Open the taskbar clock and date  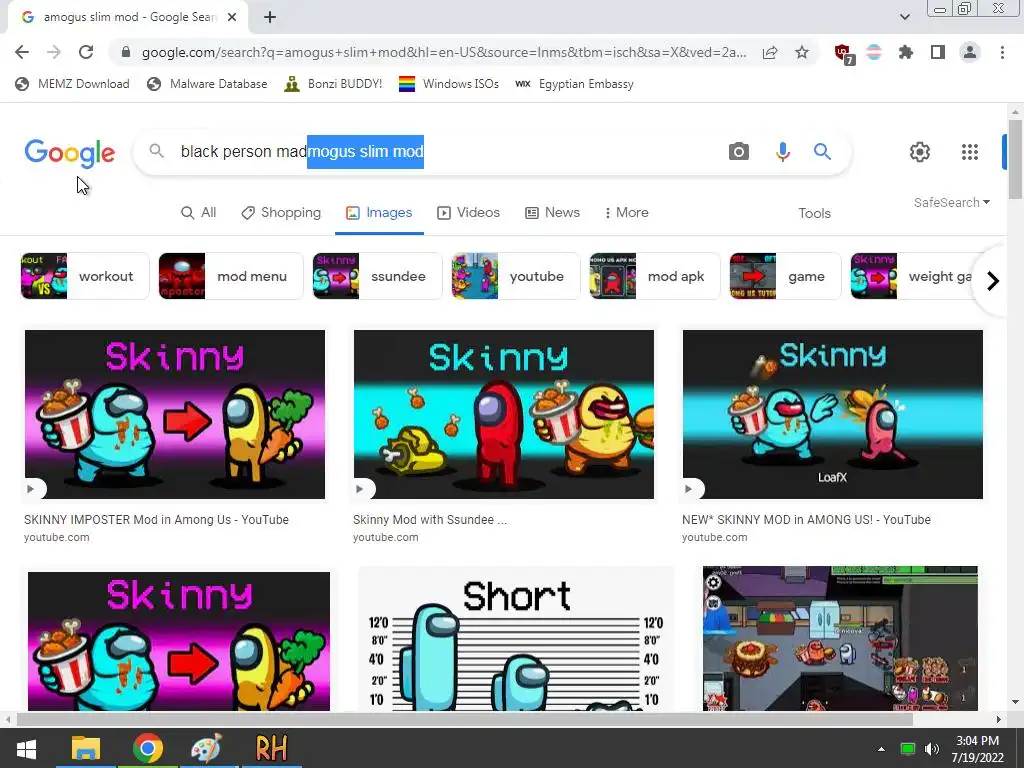(978, 749)
